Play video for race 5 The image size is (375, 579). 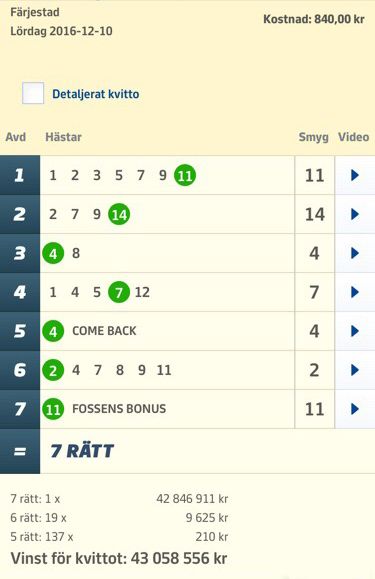click(x=355, y=331)
